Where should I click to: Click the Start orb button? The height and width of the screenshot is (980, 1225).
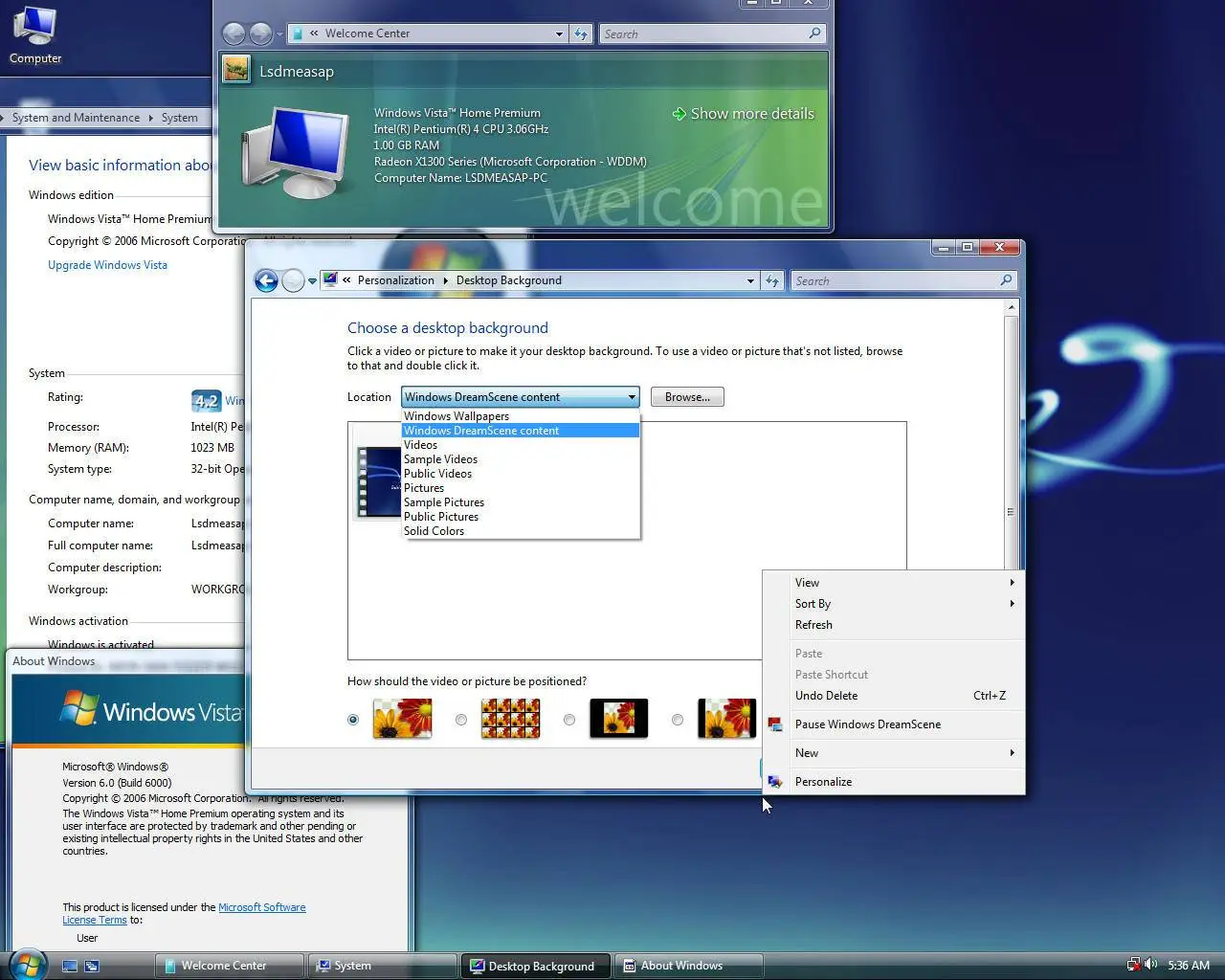point(26,964)
